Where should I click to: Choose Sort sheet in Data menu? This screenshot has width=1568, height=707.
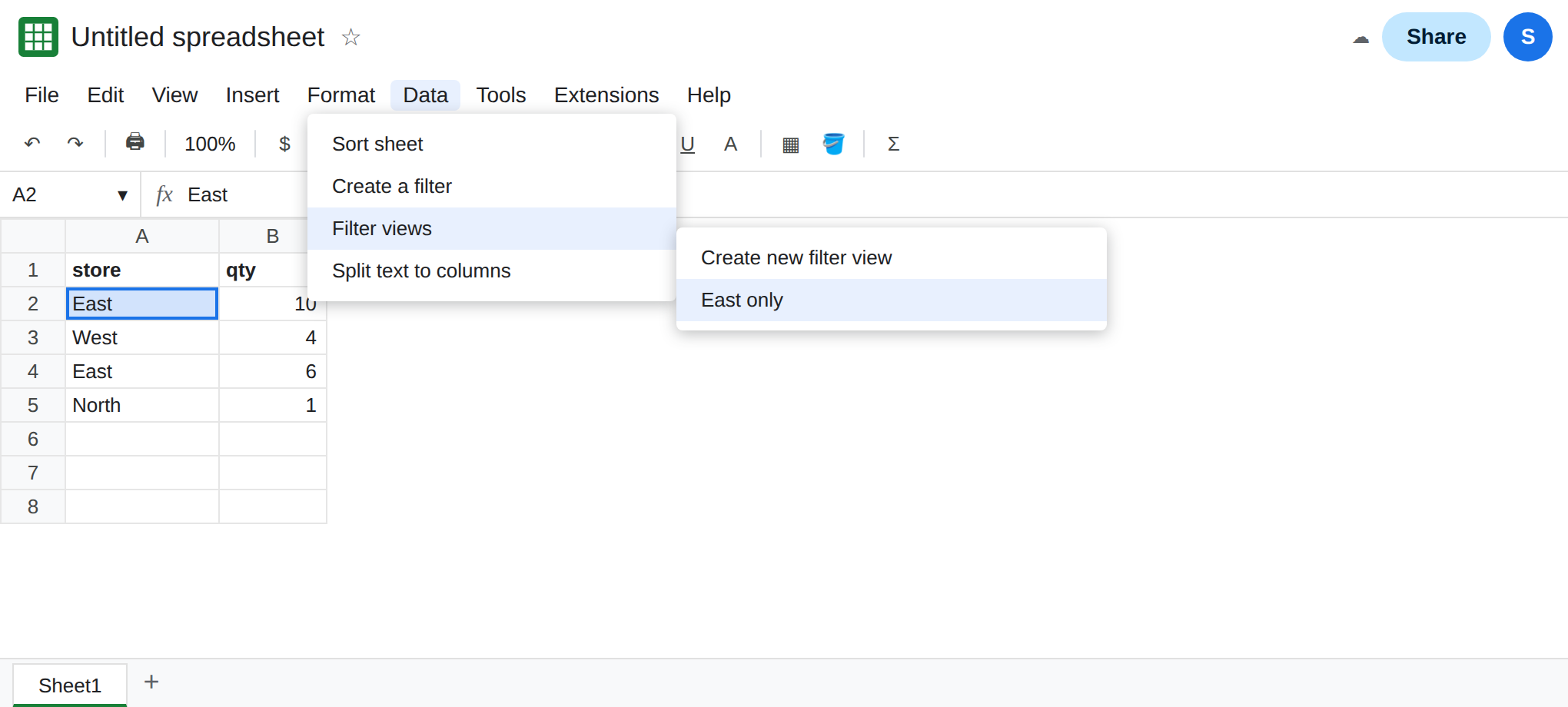[x=492, y=144]
